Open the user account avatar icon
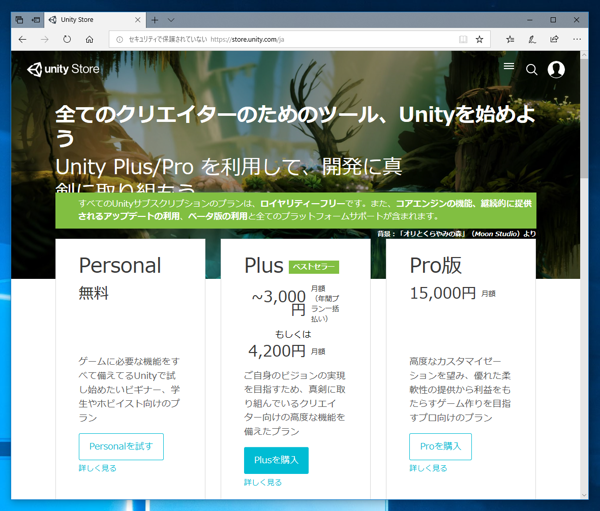The width and height of the screenshot is (600, 511). pyautogui.click(x=556, y=69)
